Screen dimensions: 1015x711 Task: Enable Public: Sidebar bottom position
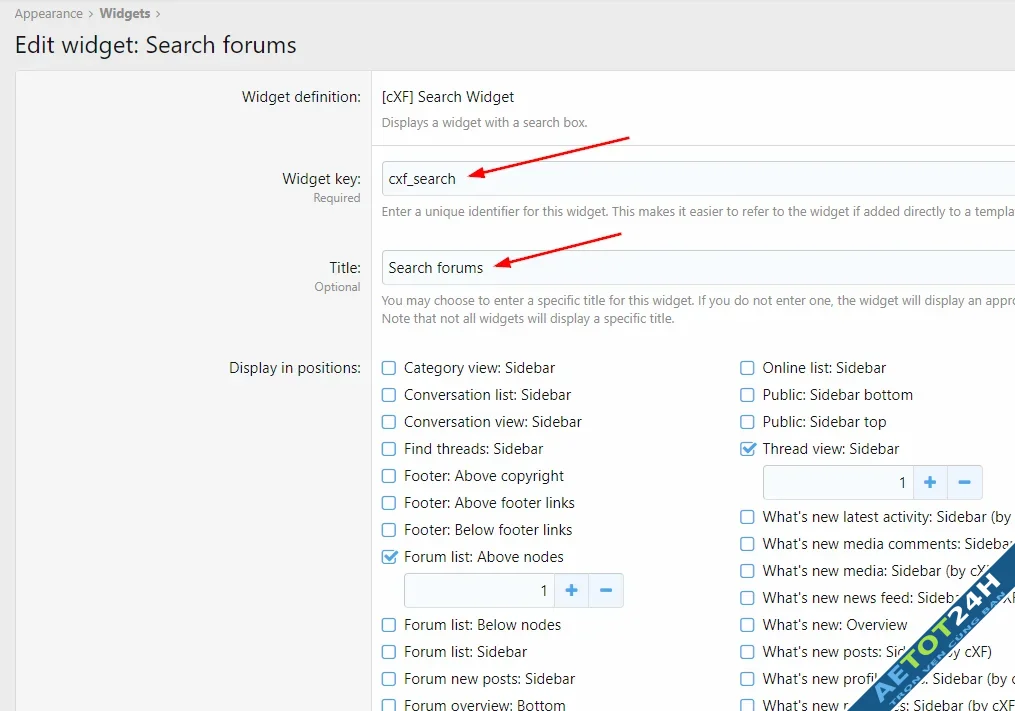747,394
